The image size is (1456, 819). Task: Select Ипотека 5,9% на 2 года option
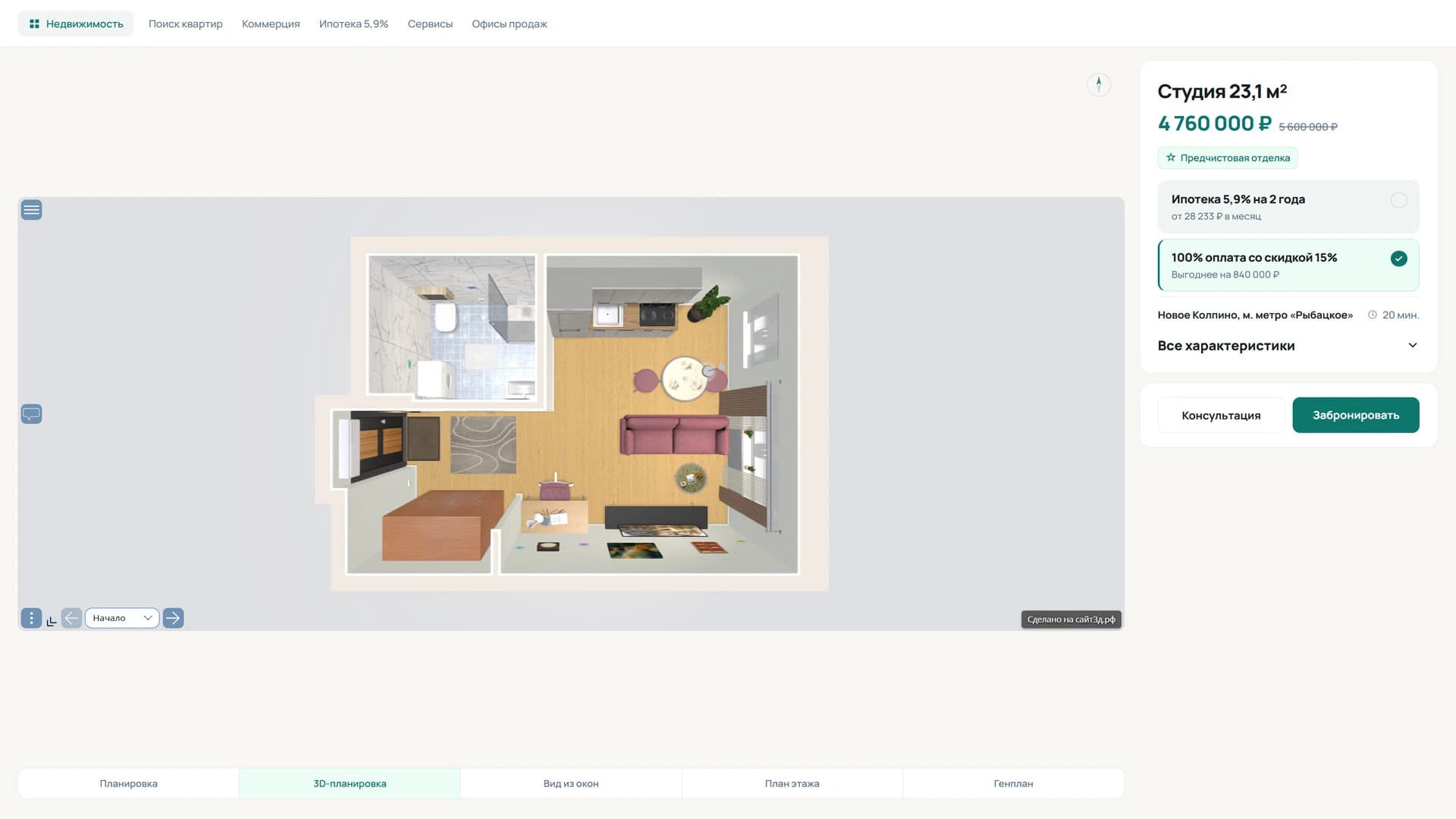pyautogui.click(x=1288, y=207)
